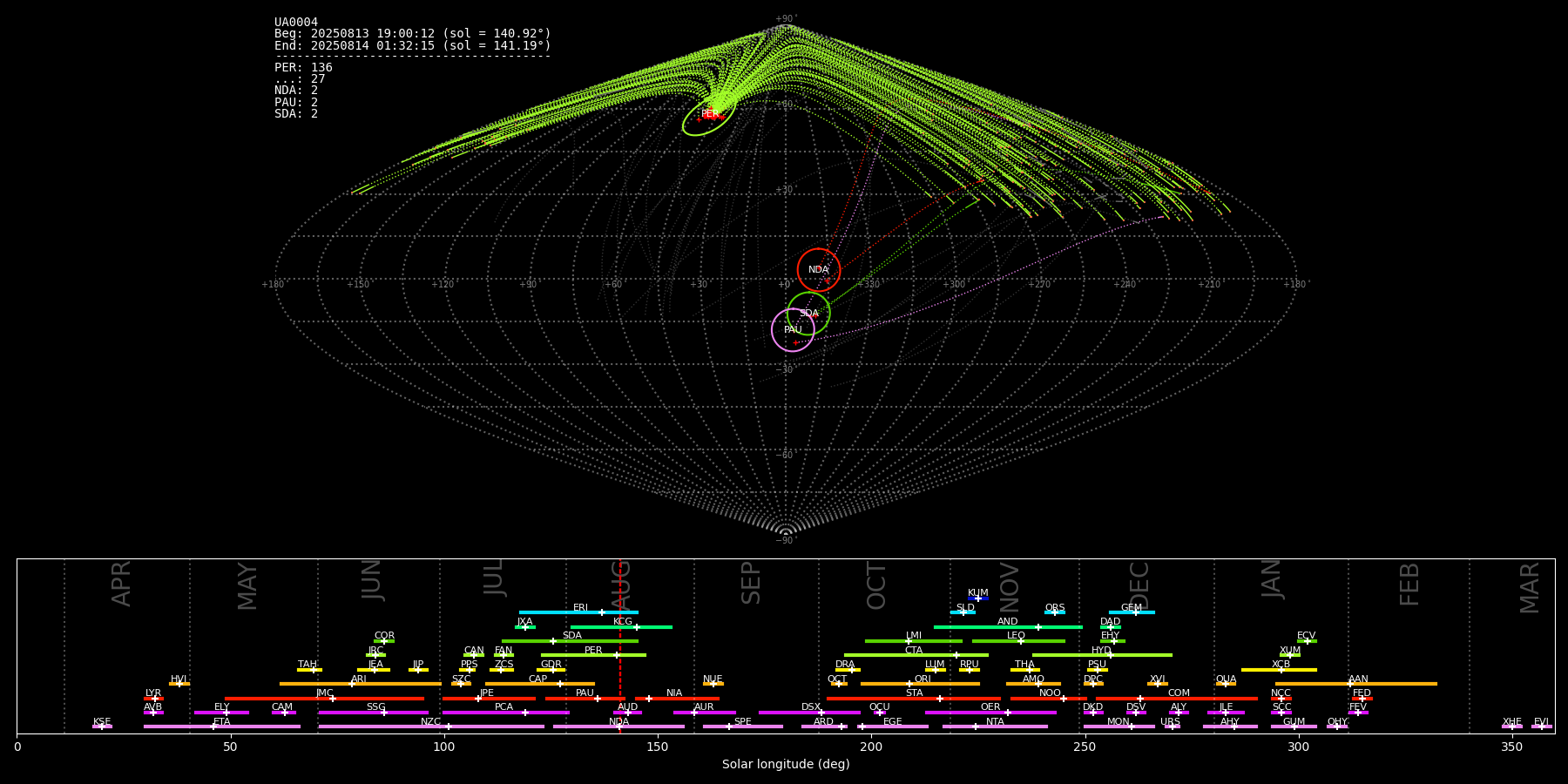The height and width of the screenshot is (784, 1568).
Task: Select the KSE shower bar
Action: 102,727
